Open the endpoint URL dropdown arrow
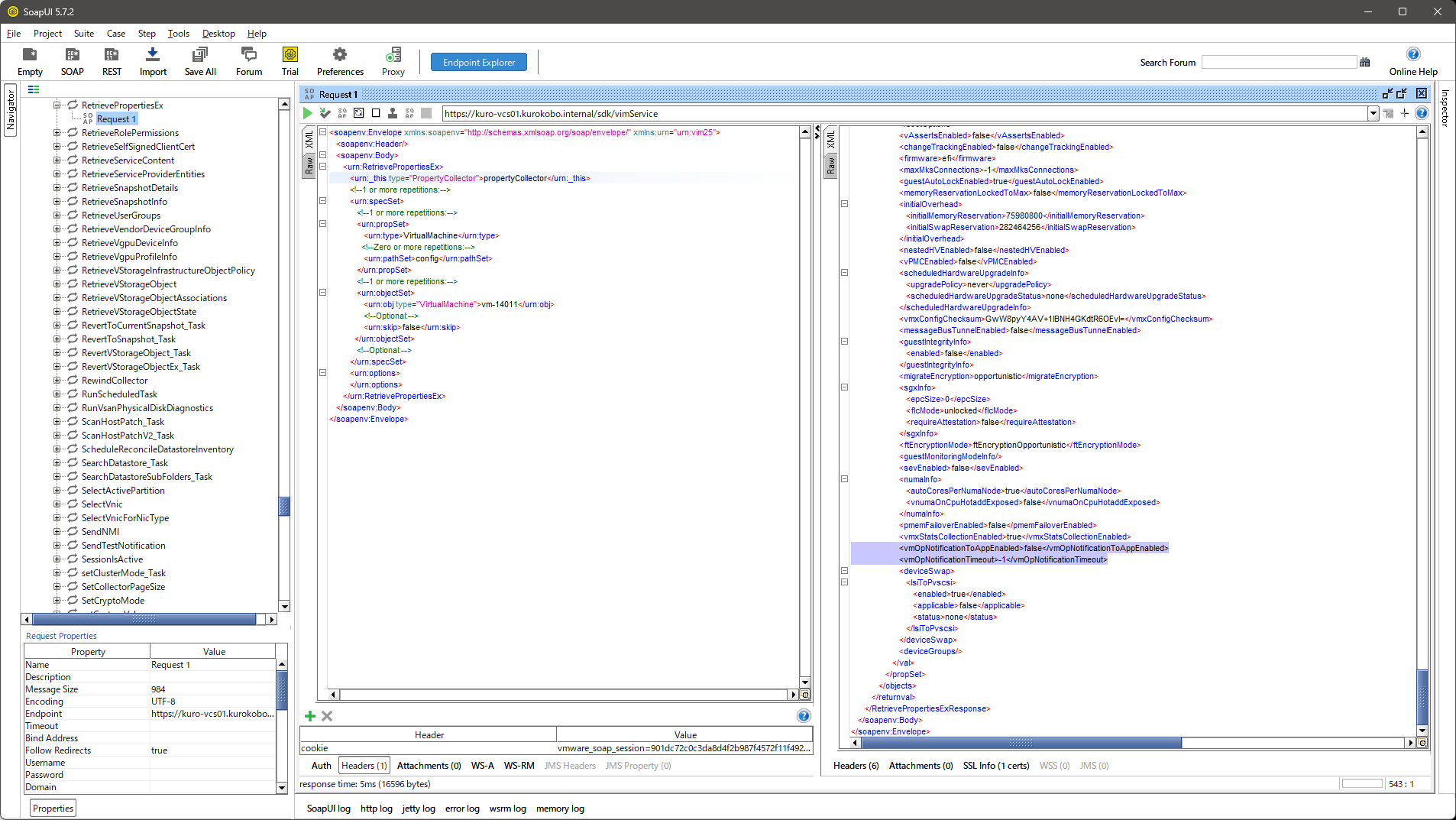This screenshot has width=1456, height=820. [x=1373, y=114]
